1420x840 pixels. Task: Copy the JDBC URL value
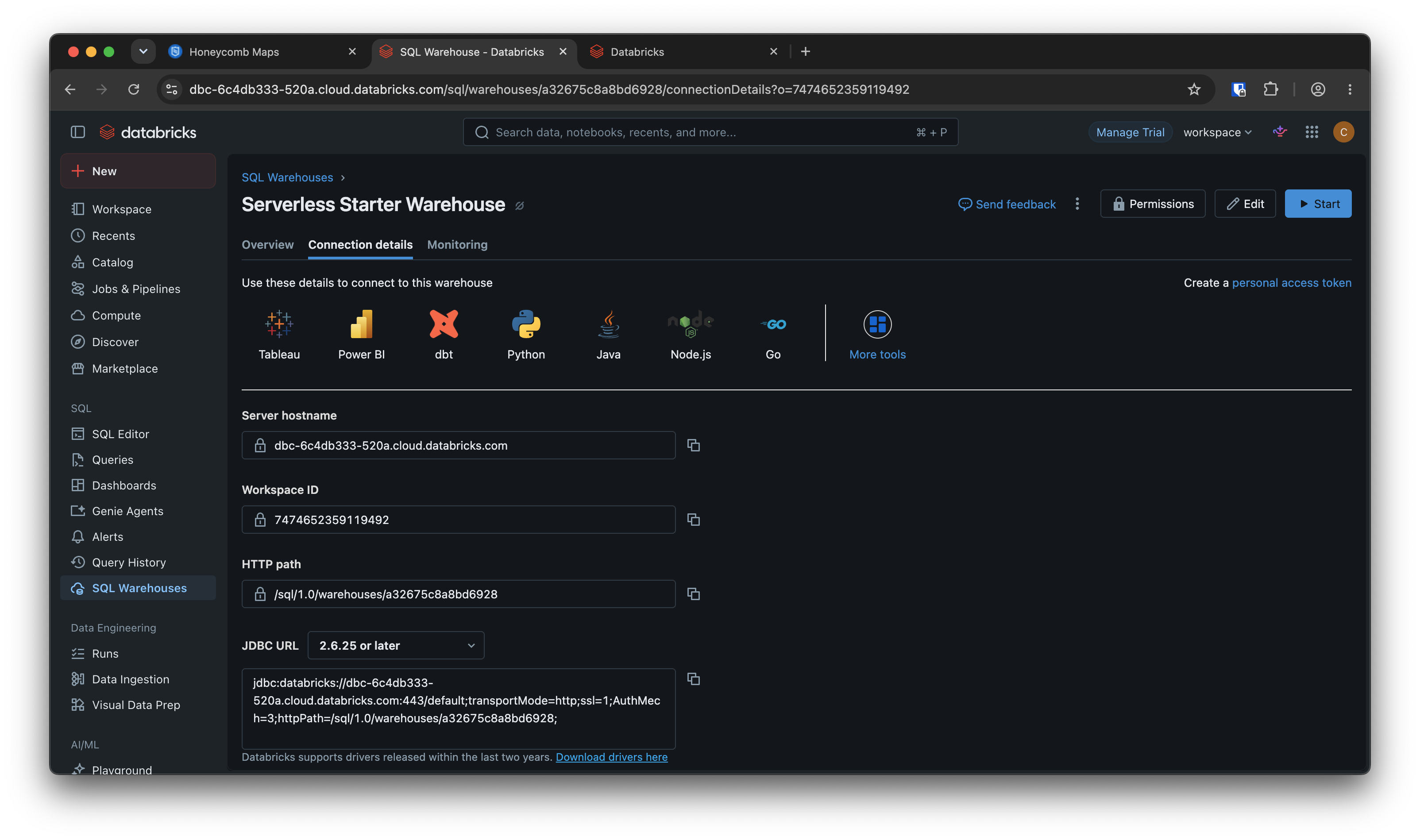(x=693, y=678)
